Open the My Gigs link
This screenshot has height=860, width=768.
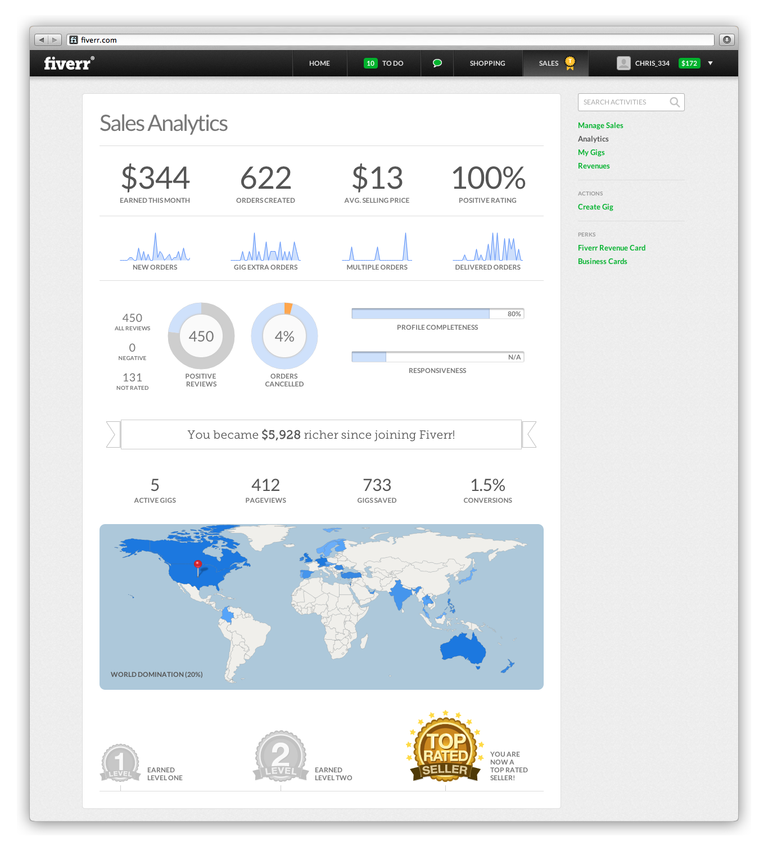point(591,152)
